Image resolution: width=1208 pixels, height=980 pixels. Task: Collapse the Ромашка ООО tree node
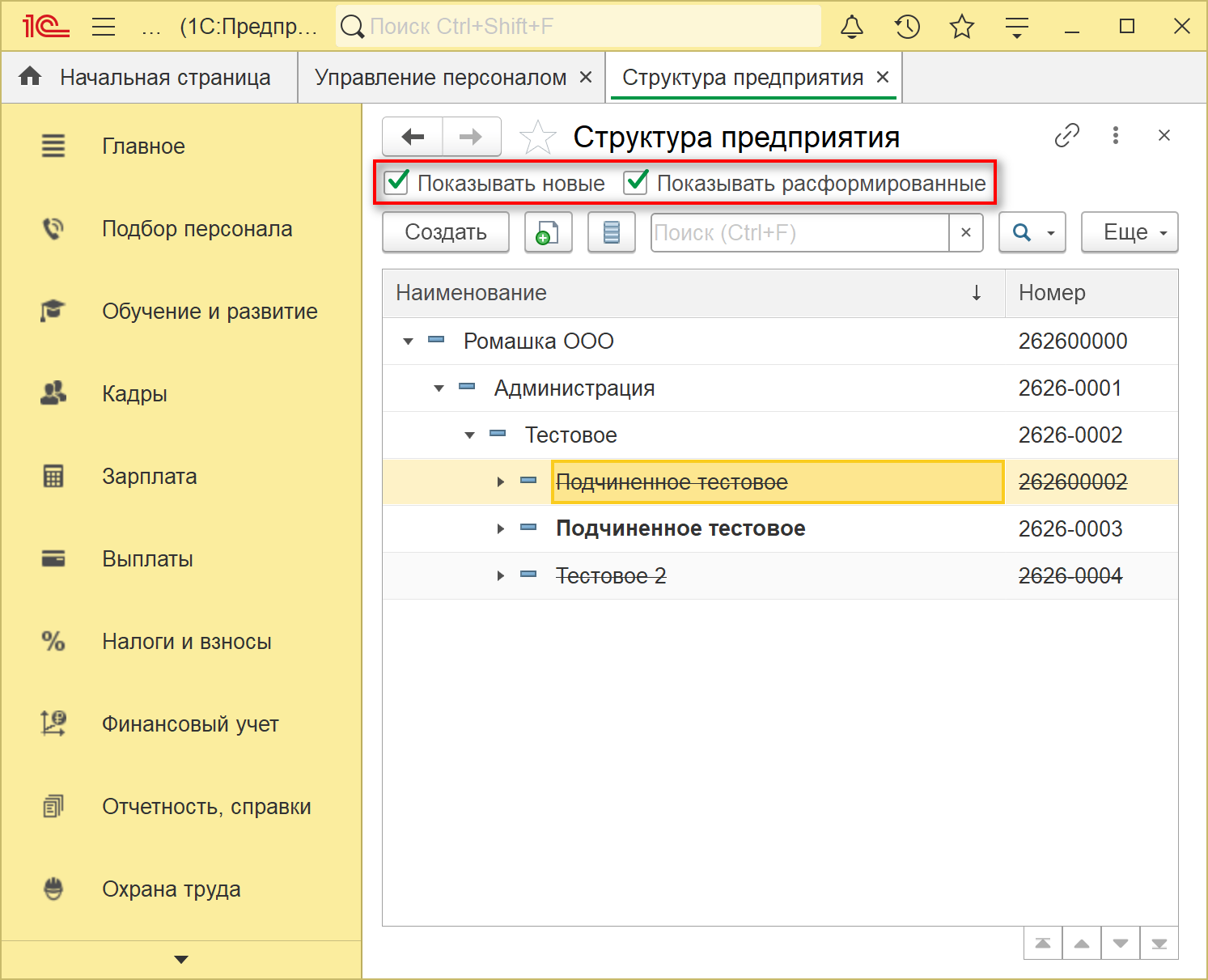pos(409,342)
